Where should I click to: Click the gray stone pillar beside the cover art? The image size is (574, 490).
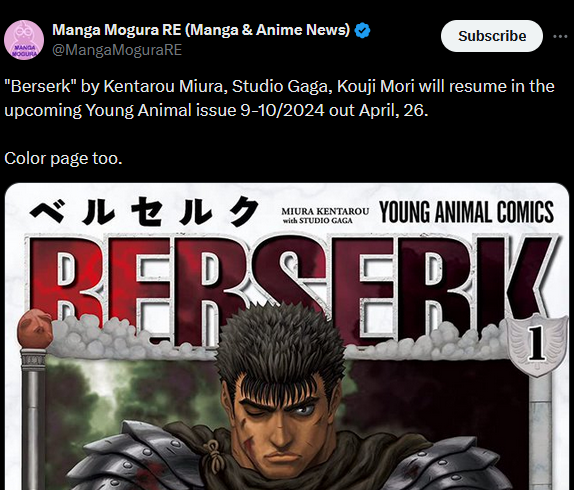(x=33, y=419)
